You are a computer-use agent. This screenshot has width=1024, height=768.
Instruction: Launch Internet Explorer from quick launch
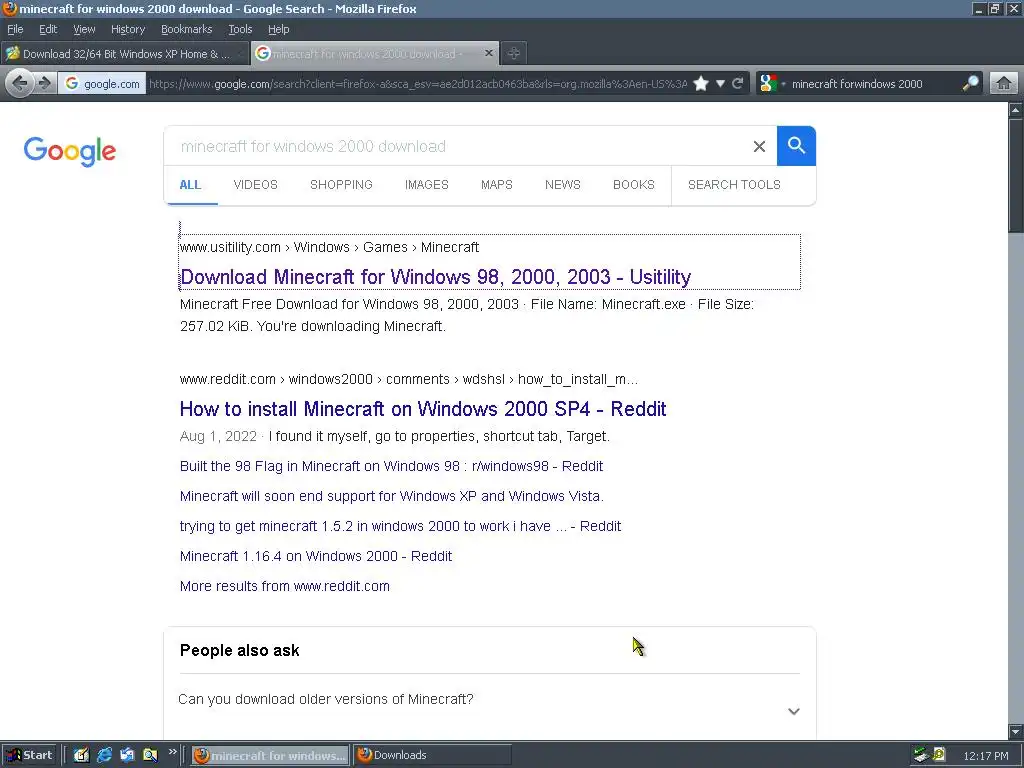point(104,755)
